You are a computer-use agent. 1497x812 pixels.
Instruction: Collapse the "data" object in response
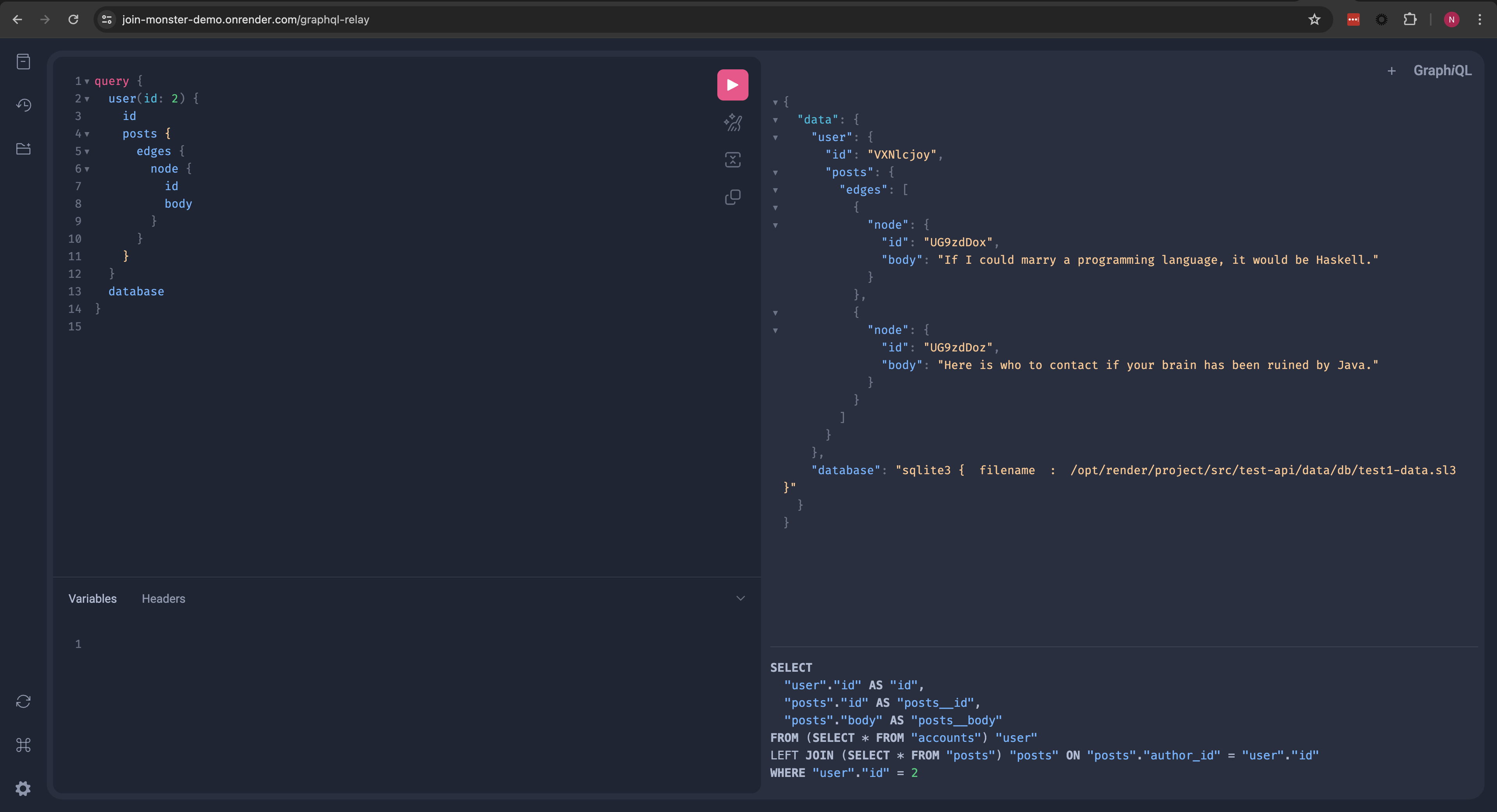click(775, 120)
